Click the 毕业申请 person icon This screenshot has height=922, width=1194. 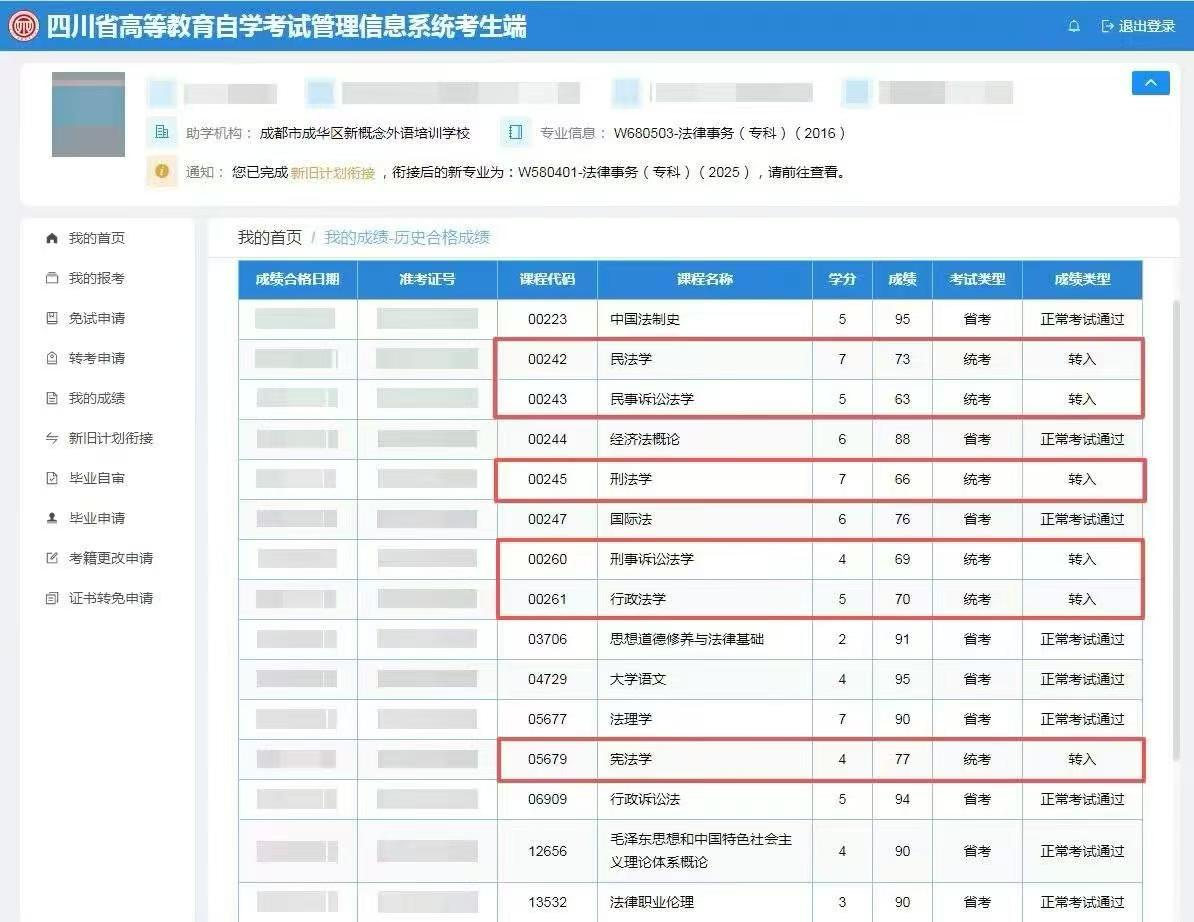click(52, 518)
